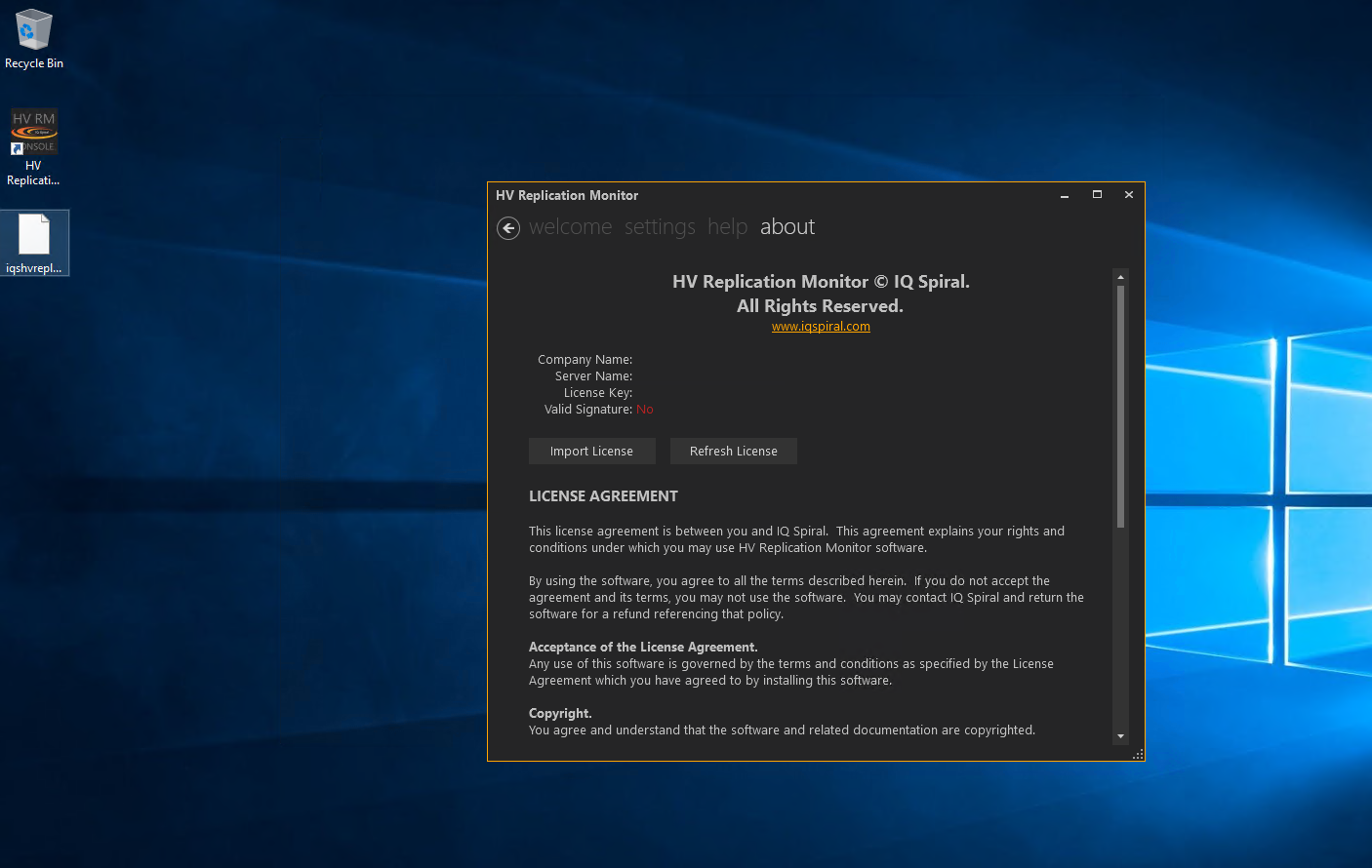
Task: Click the red 'No' valid signature value
Action: pyautogui.click(x=645, y=410)
